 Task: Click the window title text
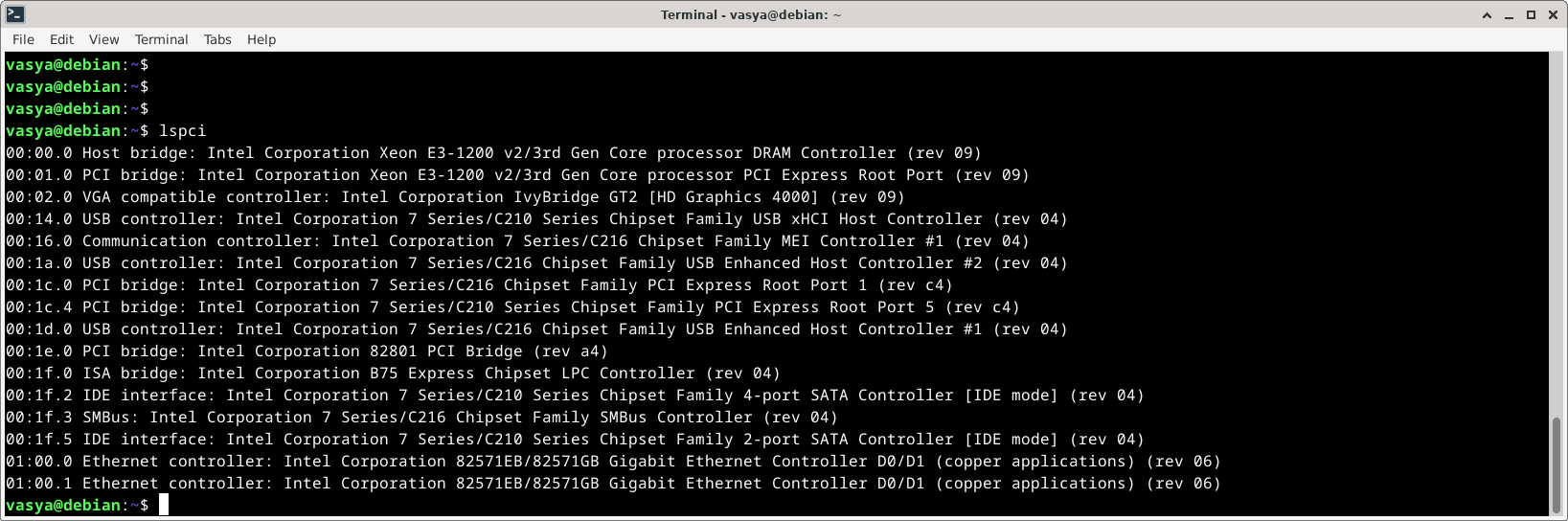[x=751, y=14]
